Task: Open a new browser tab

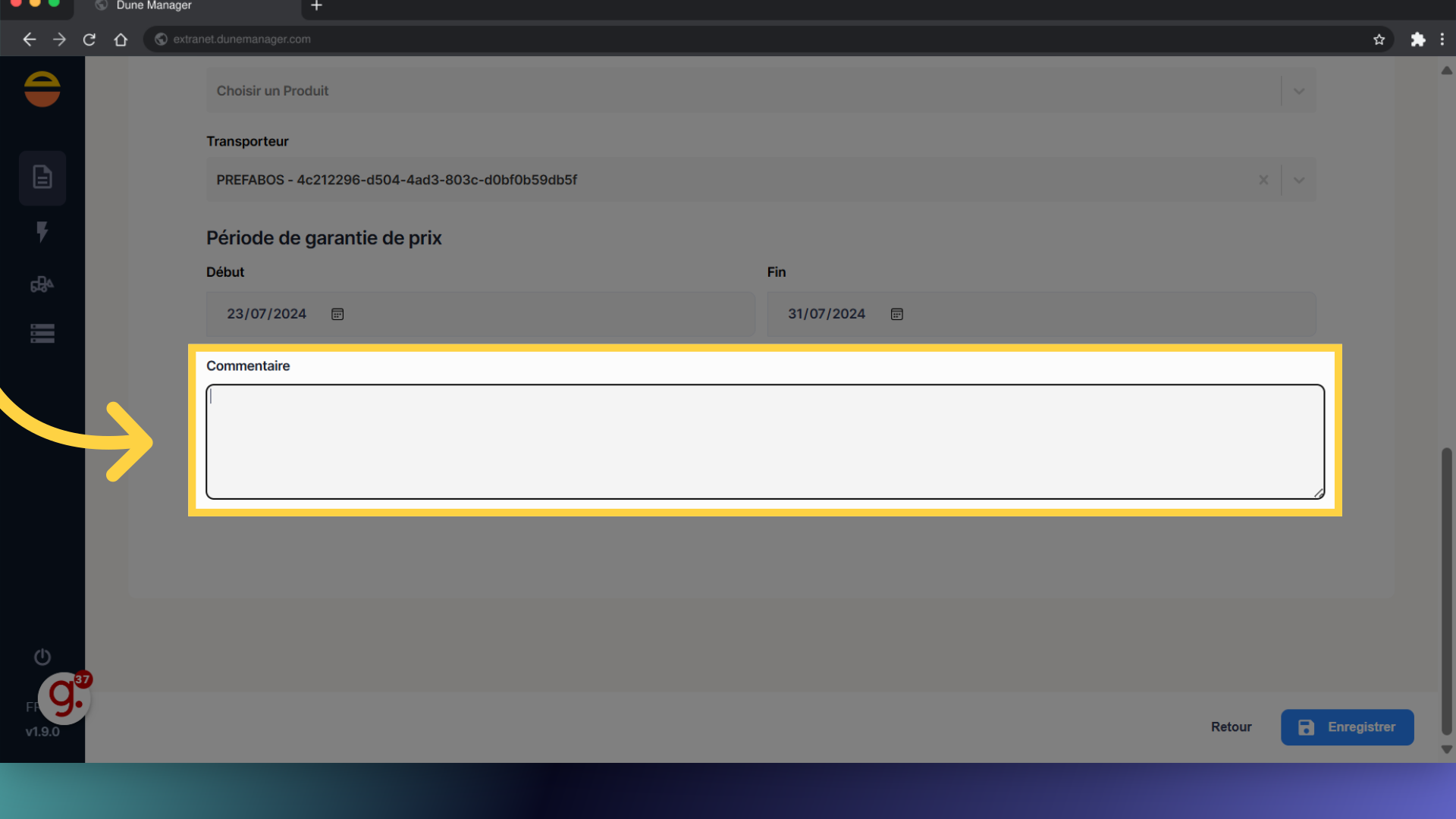Action: click(x=317, y=6)
